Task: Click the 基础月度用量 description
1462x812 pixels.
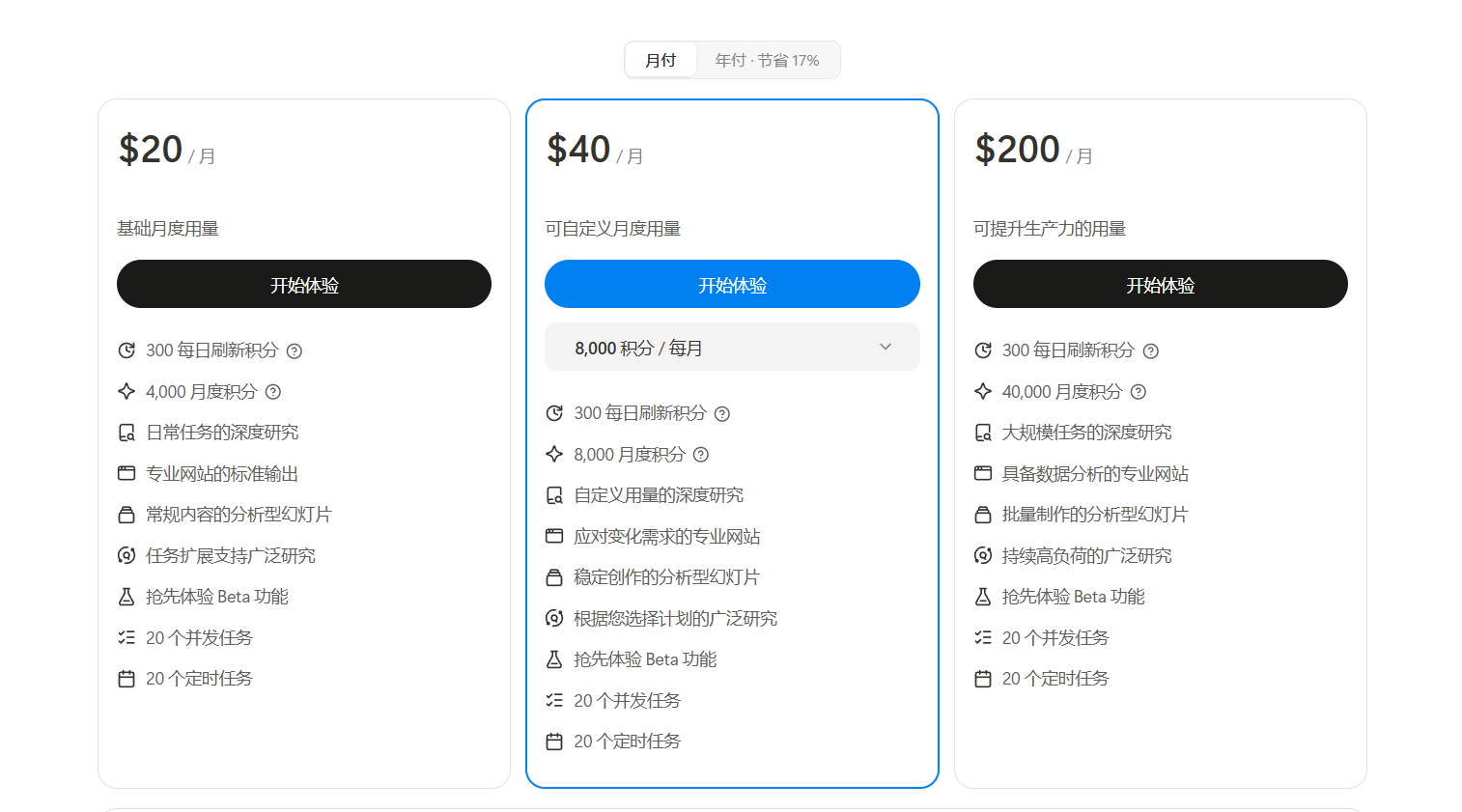Action: coord(168,229)
